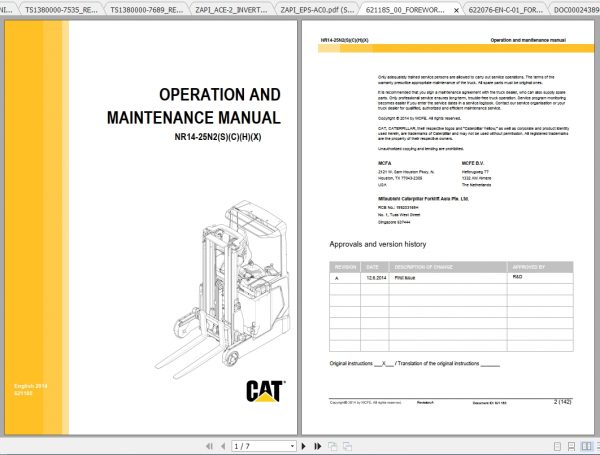Close the 621185_00_FOREWOR... tab
This screenshot has width=600, height=455.
(x=456, y=10)
